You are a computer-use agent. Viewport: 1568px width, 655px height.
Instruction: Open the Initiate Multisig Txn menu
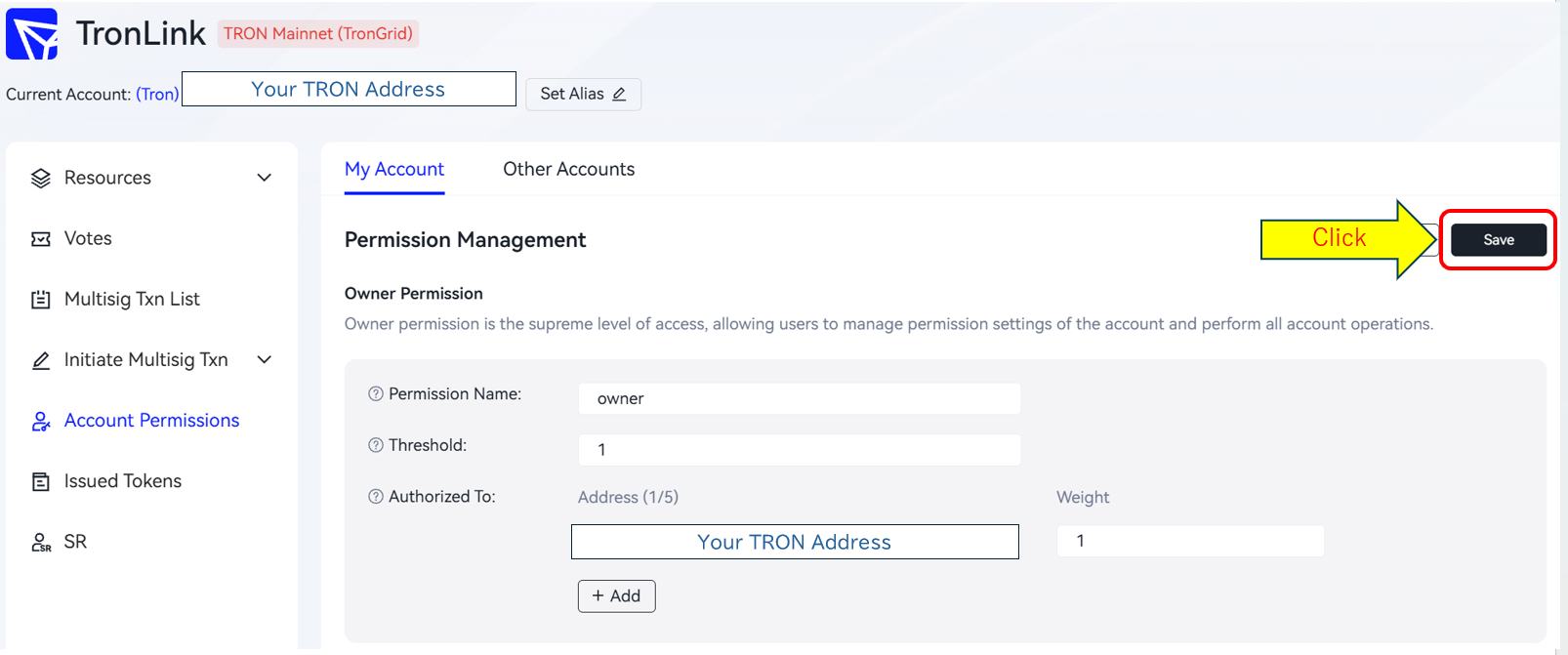pos(152,359)
